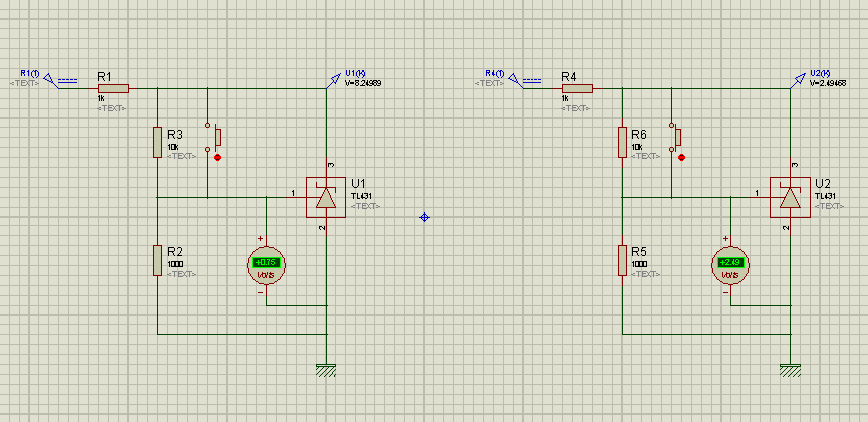
Task: Click the 'U1' reference label
Action: pyautogui.click(x=358, y=183)
